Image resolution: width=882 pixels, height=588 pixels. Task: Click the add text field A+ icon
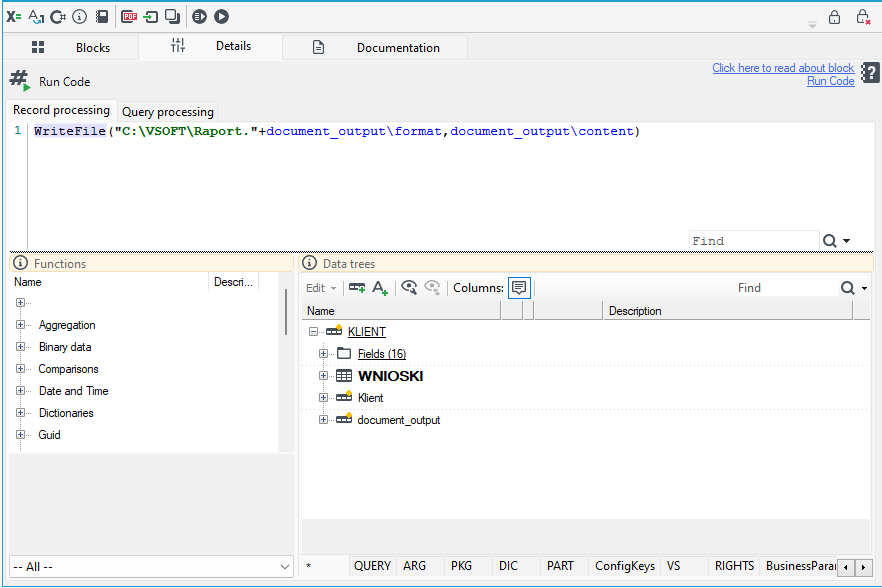point(380,288)
